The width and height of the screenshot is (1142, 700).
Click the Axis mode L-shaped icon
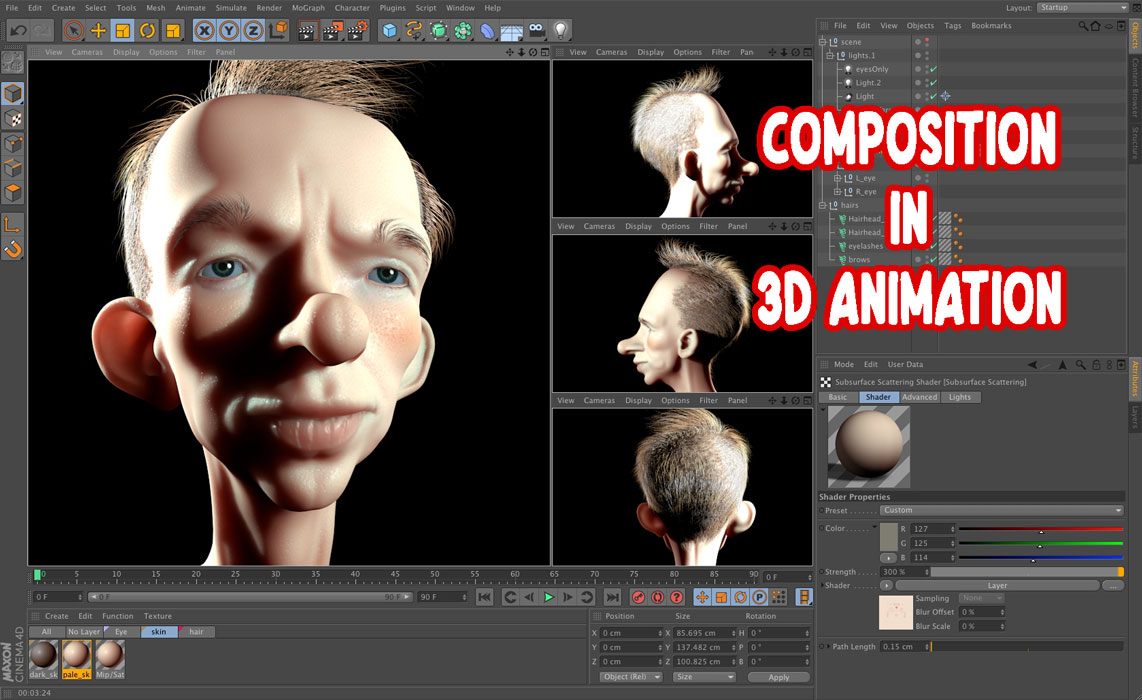click(x=12, y=224)
